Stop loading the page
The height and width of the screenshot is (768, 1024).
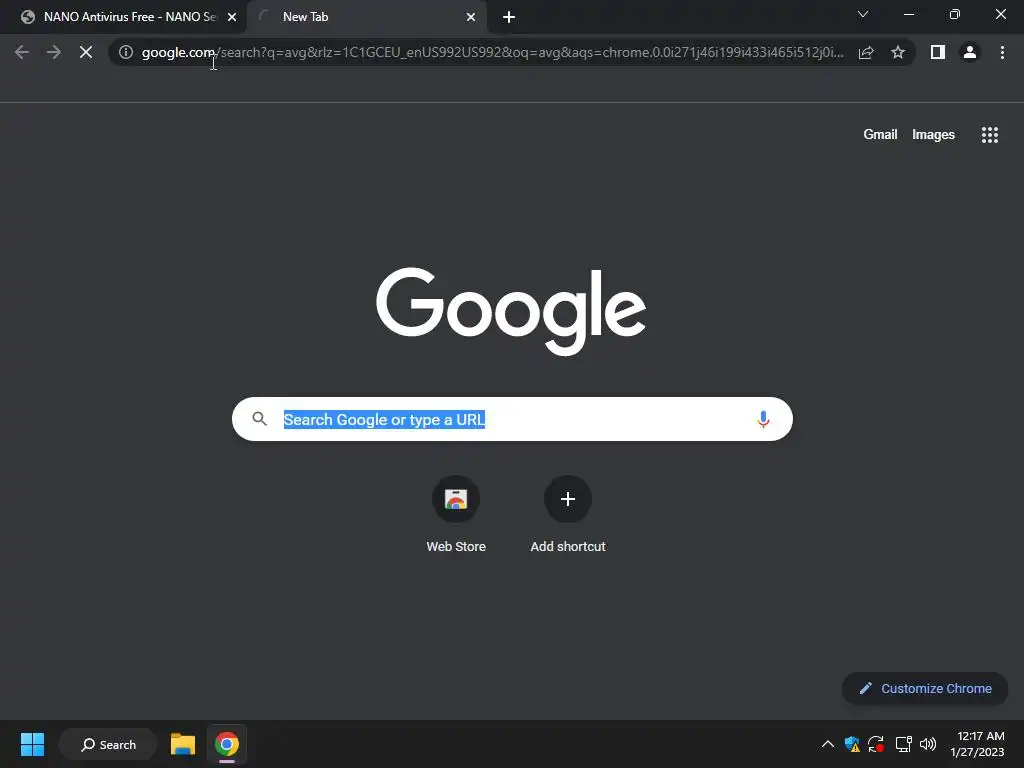[x=86, y=52]
